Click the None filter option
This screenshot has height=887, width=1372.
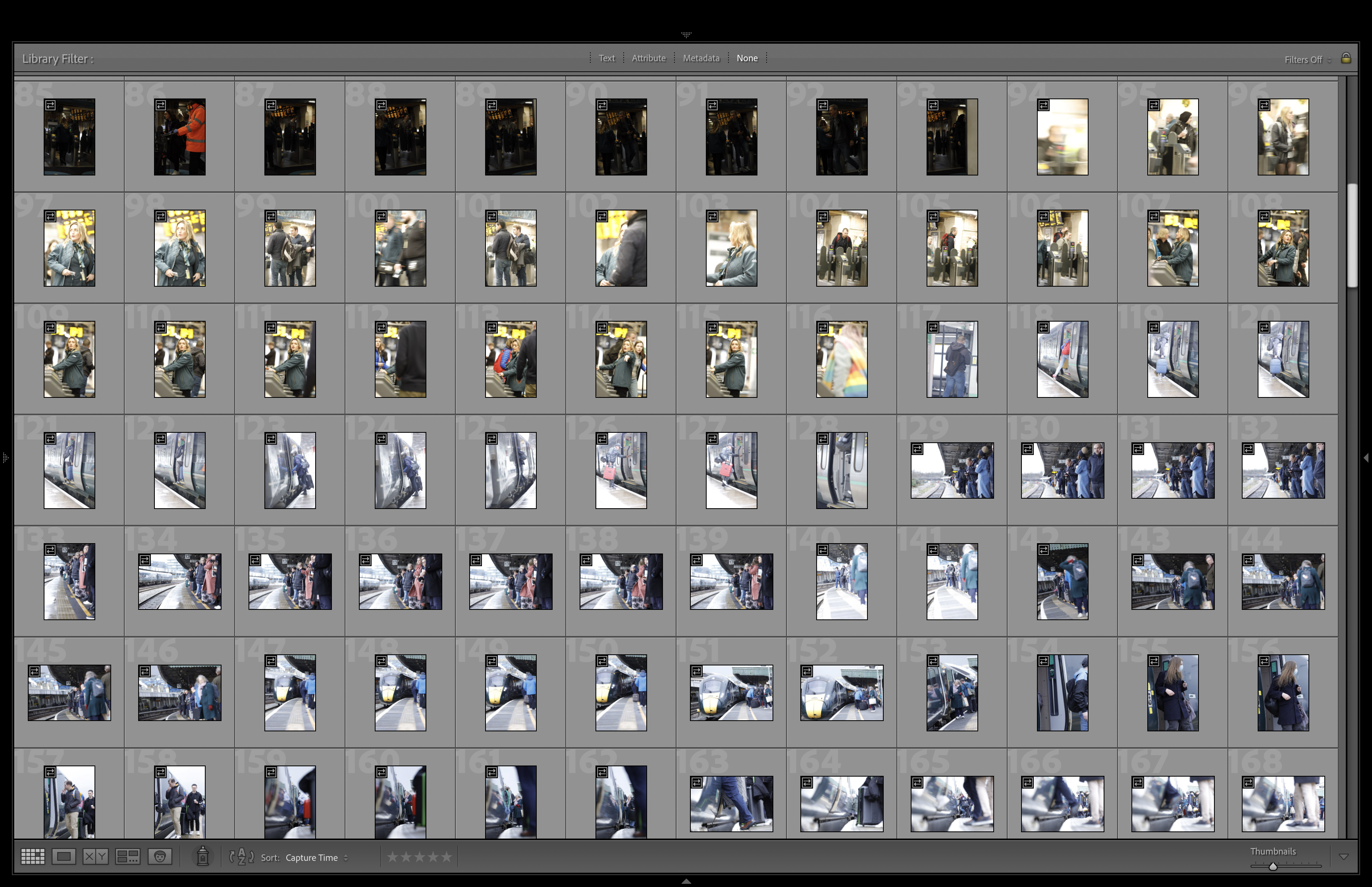(747, 58)
